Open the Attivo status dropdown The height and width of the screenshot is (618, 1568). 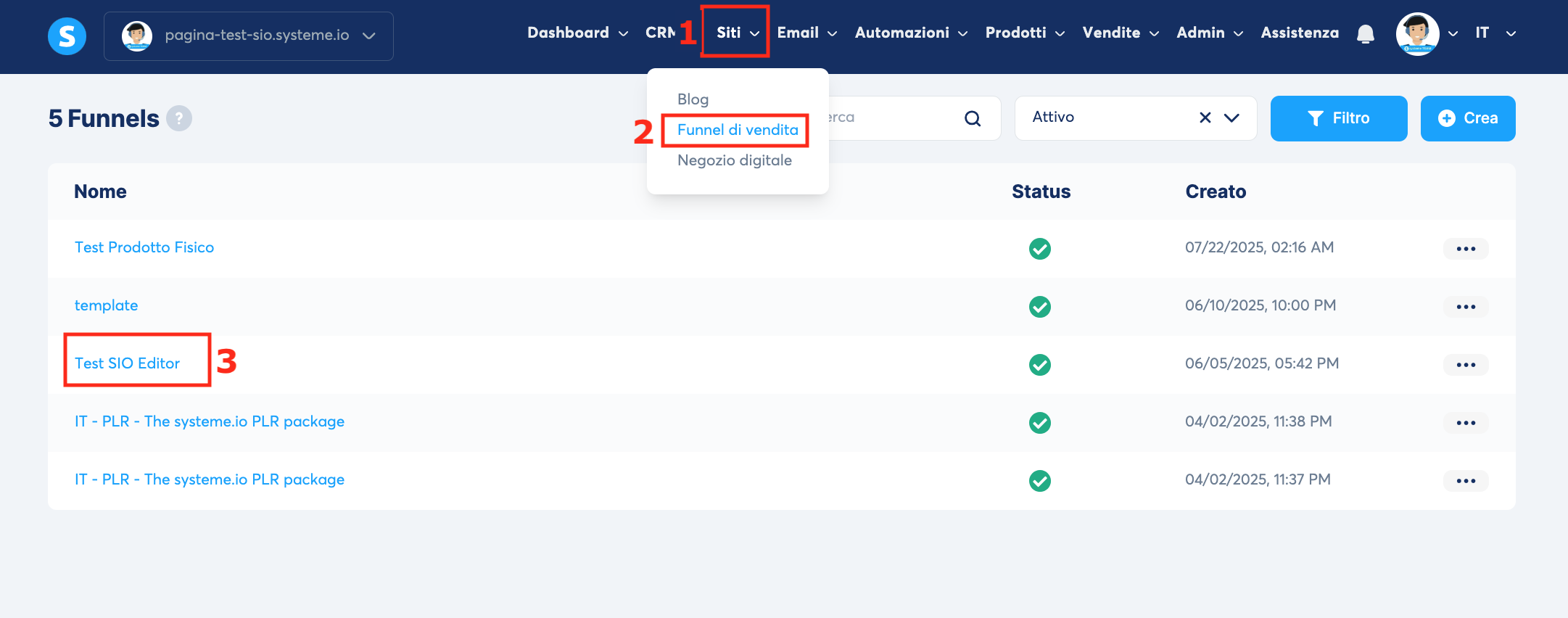tap(1231, 118)
